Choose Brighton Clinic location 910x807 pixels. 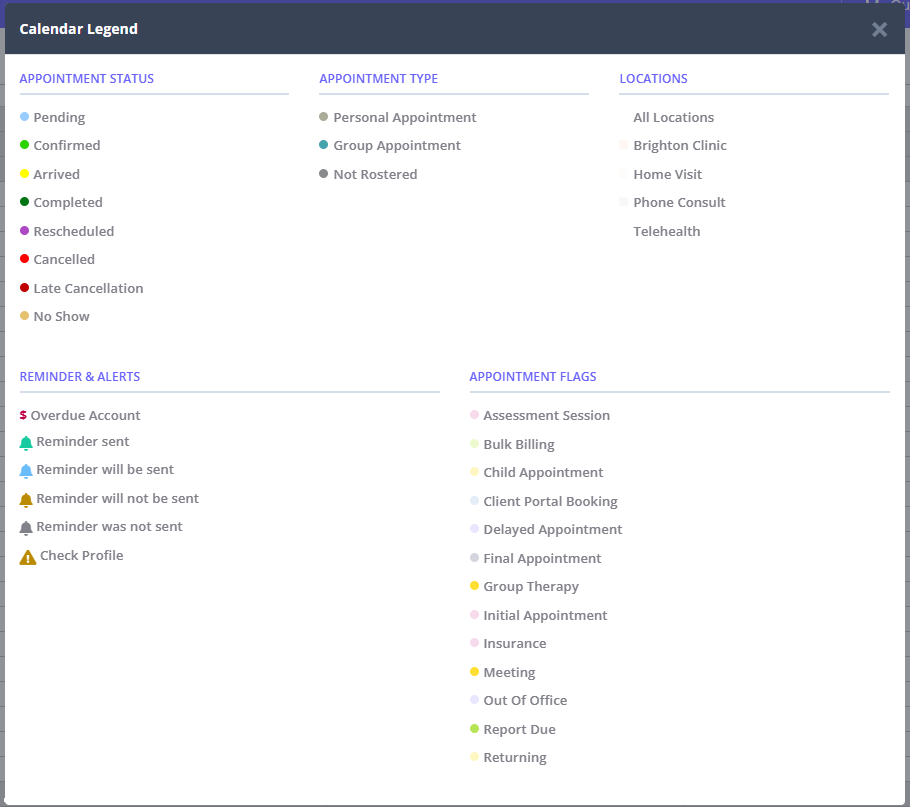680,145
